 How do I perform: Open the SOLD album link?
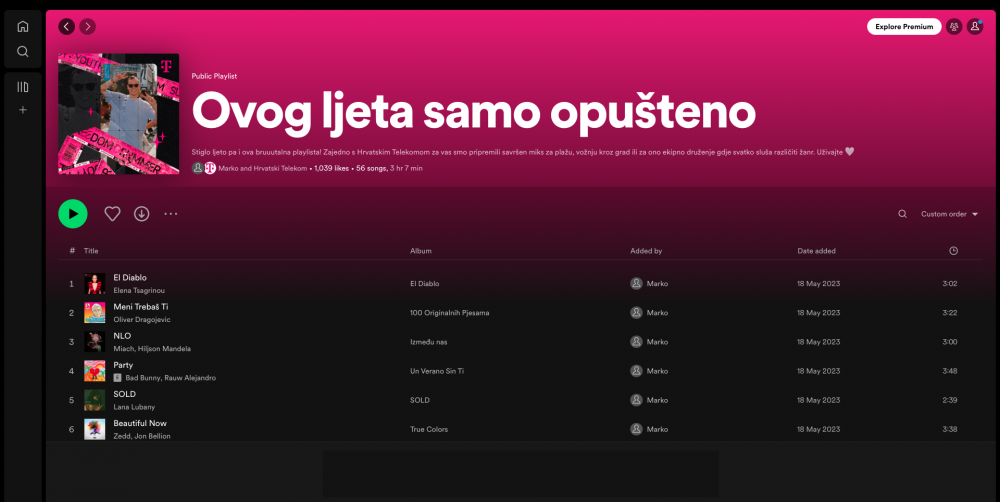(420, 400)
